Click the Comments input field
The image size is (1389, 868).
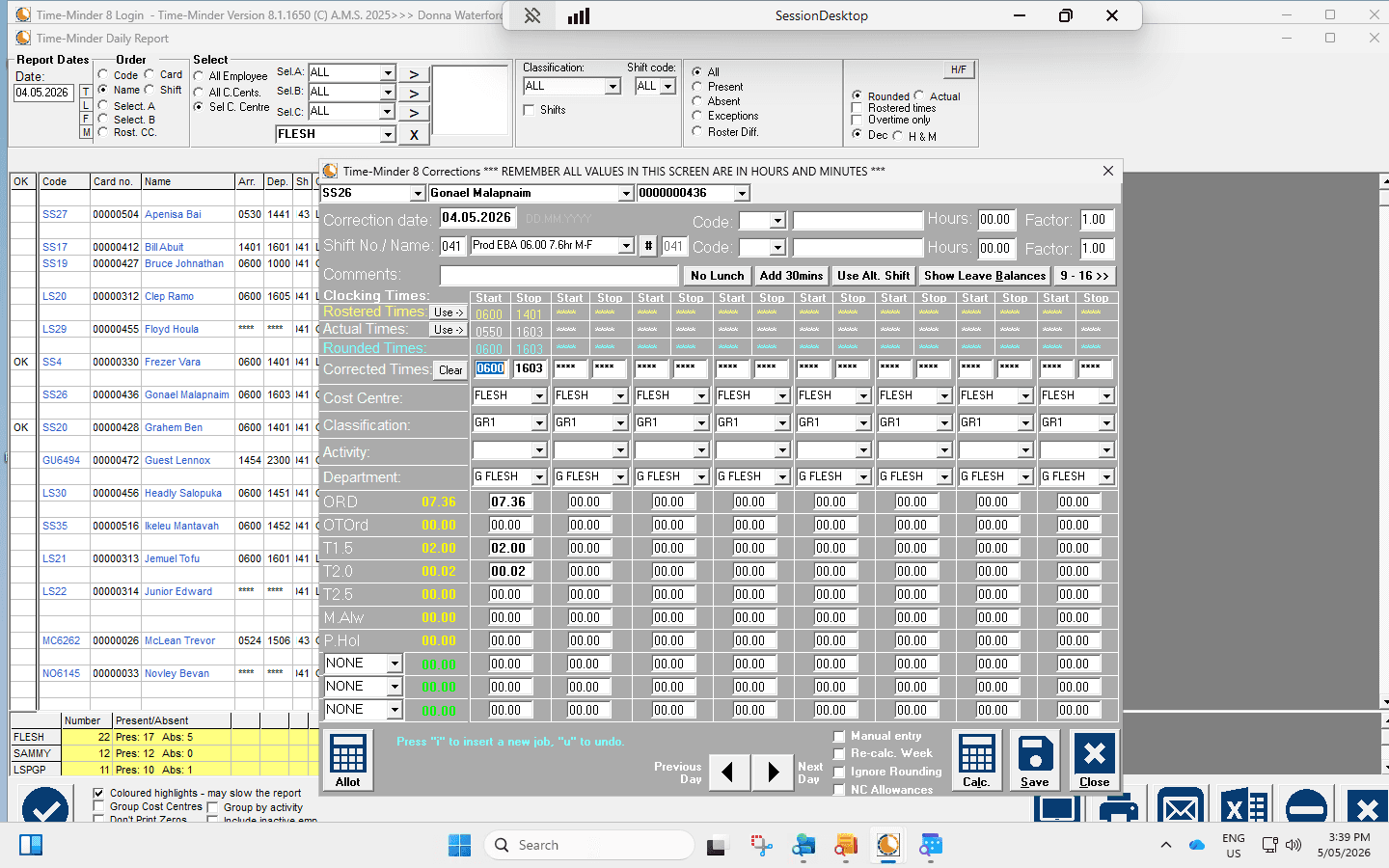tap(559, 276)
